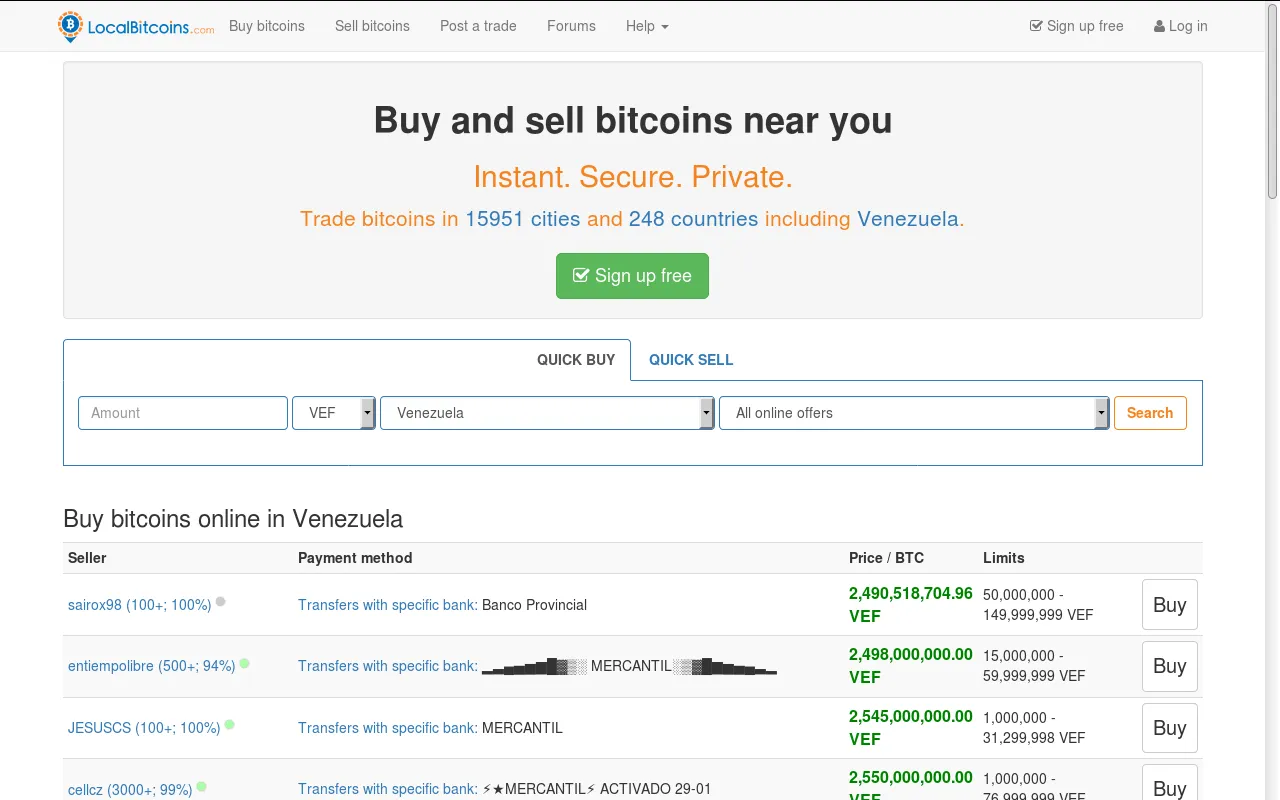Click the Limits column header
The width and height of the screenshot is (1280, 800).
pyautogui.click(x=1004, y=558)
